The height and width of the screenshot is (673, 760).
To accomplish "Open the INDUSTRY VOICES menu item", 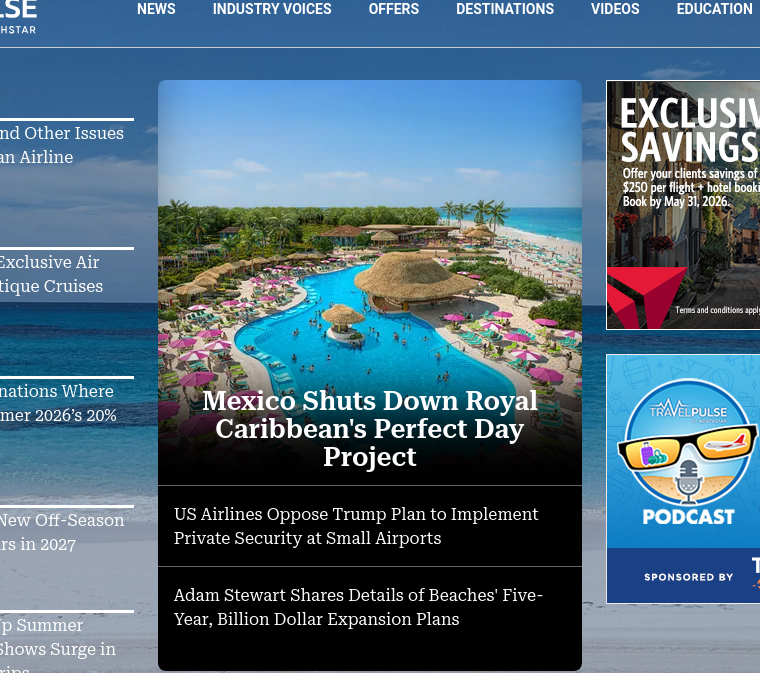I will coord(272,9).
